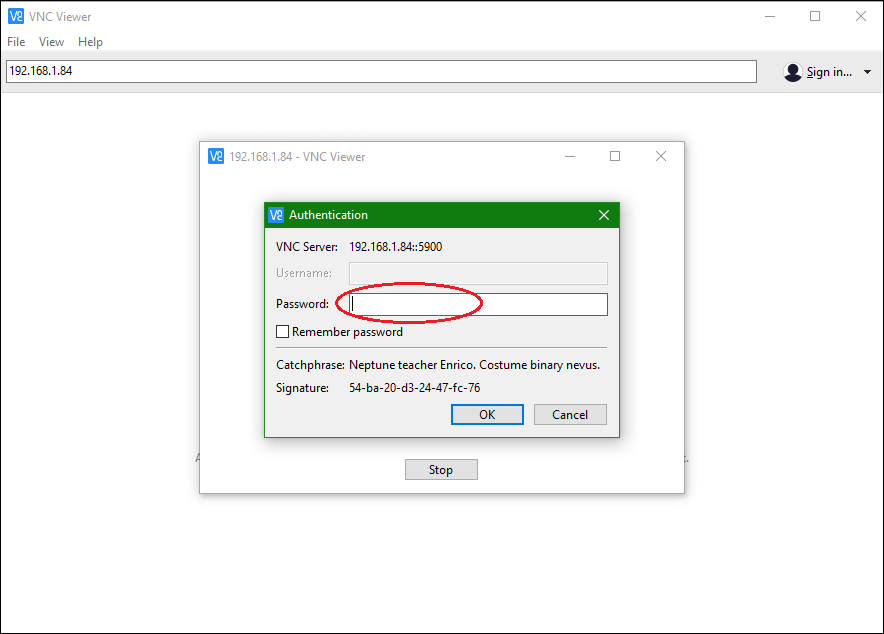Click the '192.168.1.84 - VNC Viewer' title text
This screenshot has width=884, height=634.
tap(297, 157)
